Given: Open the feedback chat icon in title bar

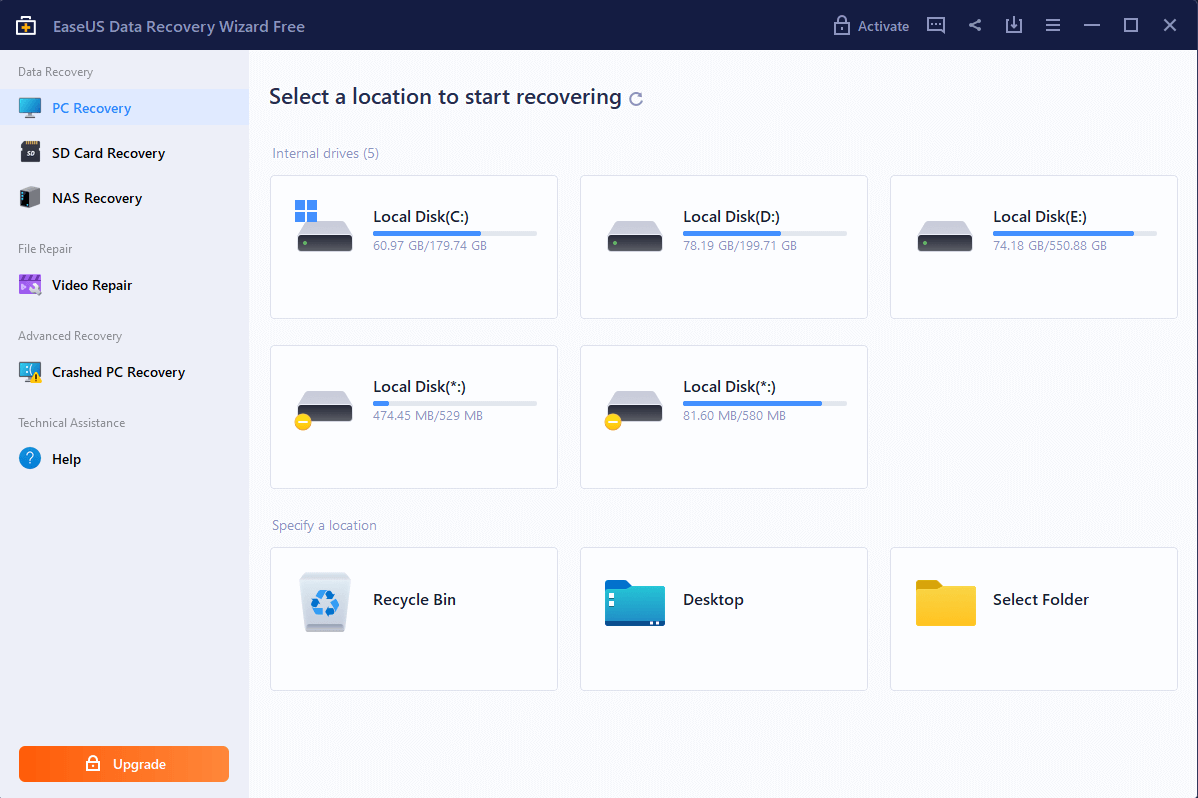Looking at the screenshot, I should (x=936, y=26).
